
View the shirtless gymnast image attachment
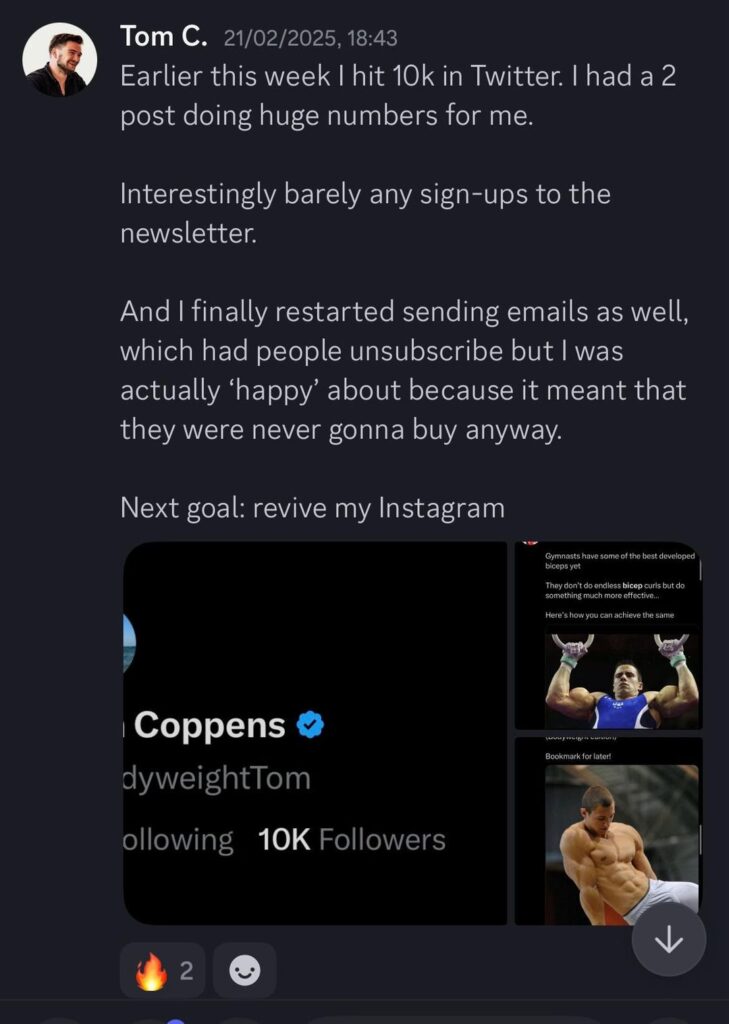(620, 845)
